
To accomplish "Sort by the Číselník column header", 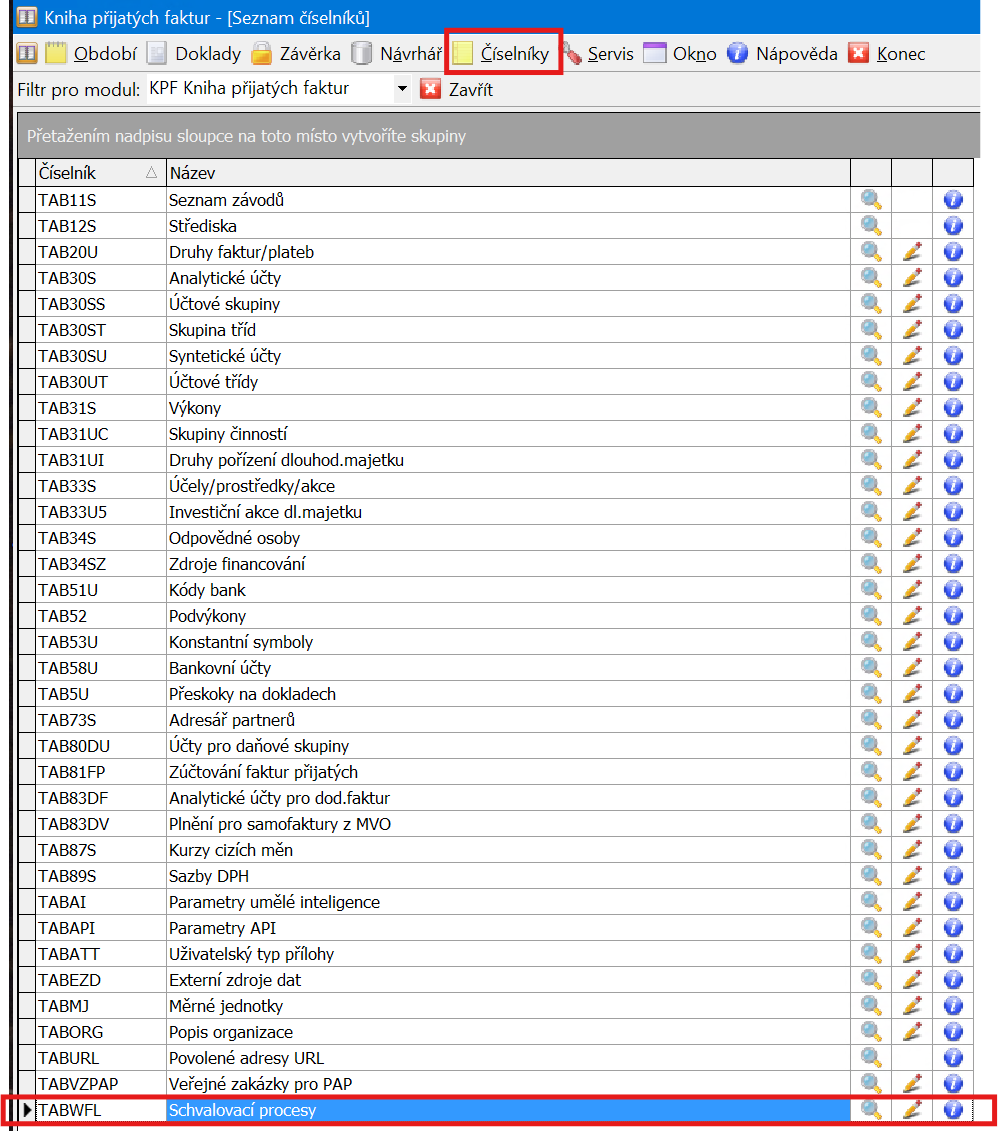I will 90,173.
